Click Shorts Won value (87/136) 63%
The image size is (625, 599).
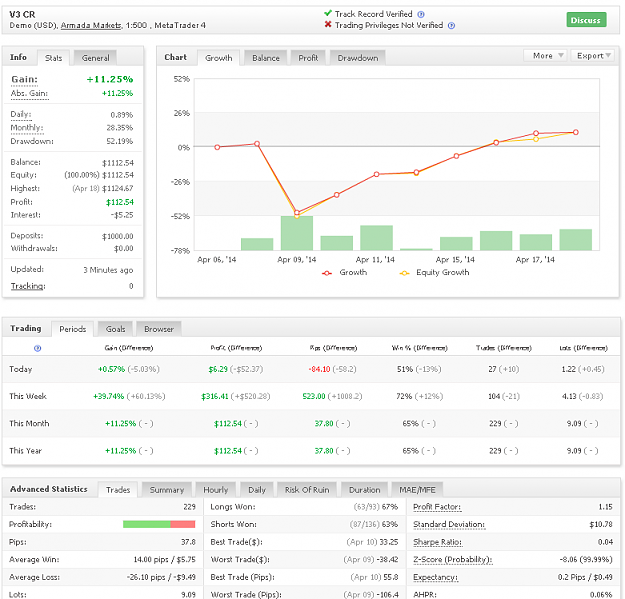pyautogui.click(x=373, y=524)
